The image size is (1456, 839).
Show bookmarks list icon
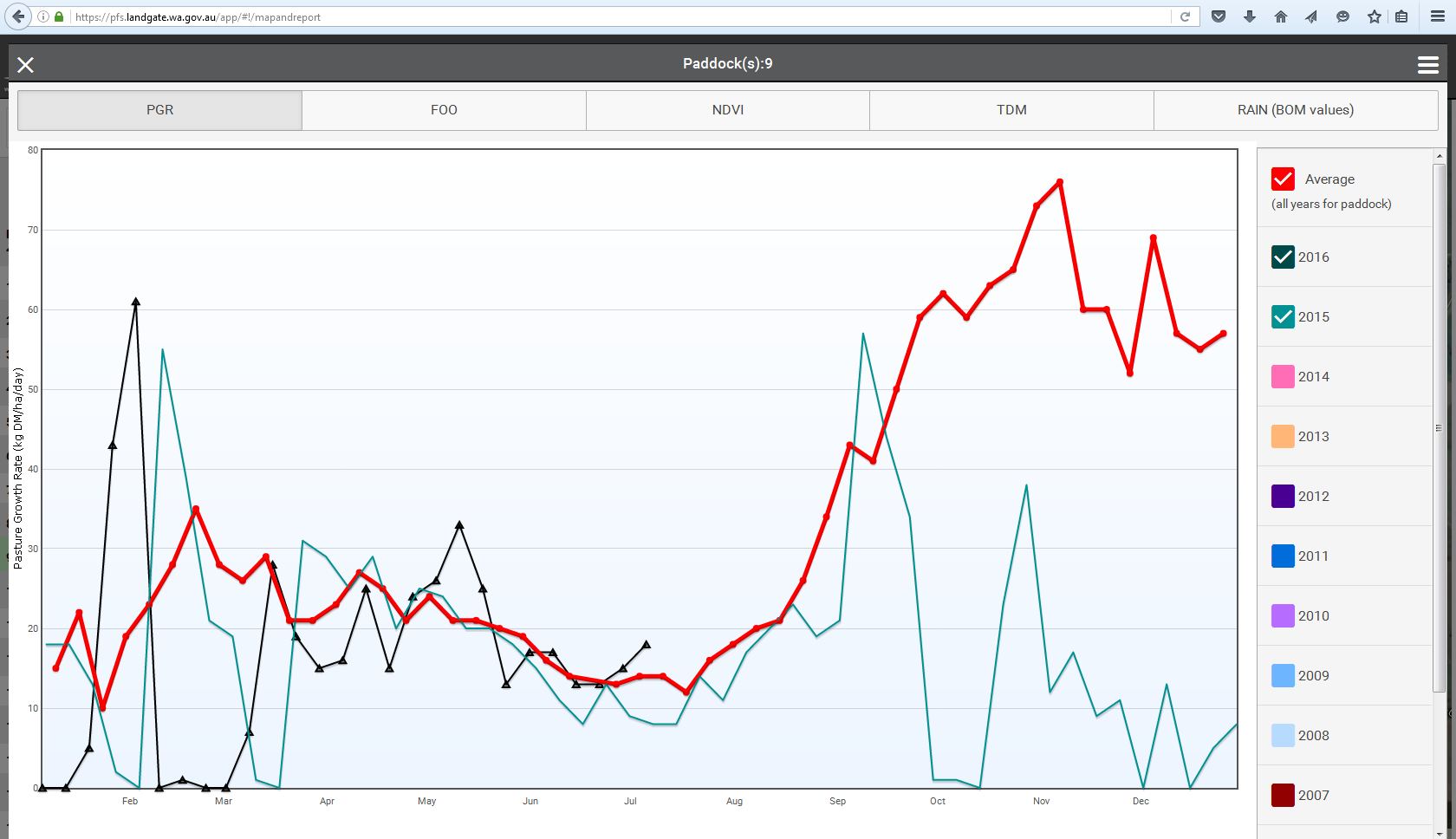(1401, 16)
